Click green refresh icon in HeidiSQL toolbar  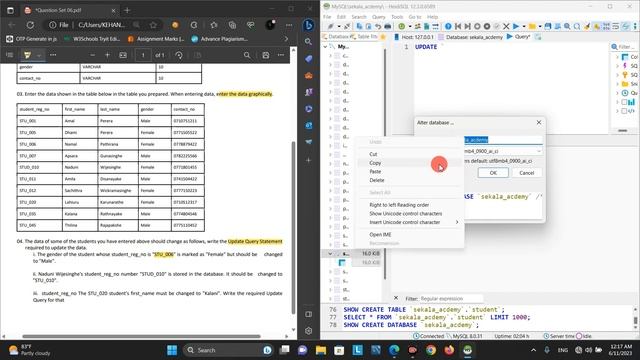[402, 27]
